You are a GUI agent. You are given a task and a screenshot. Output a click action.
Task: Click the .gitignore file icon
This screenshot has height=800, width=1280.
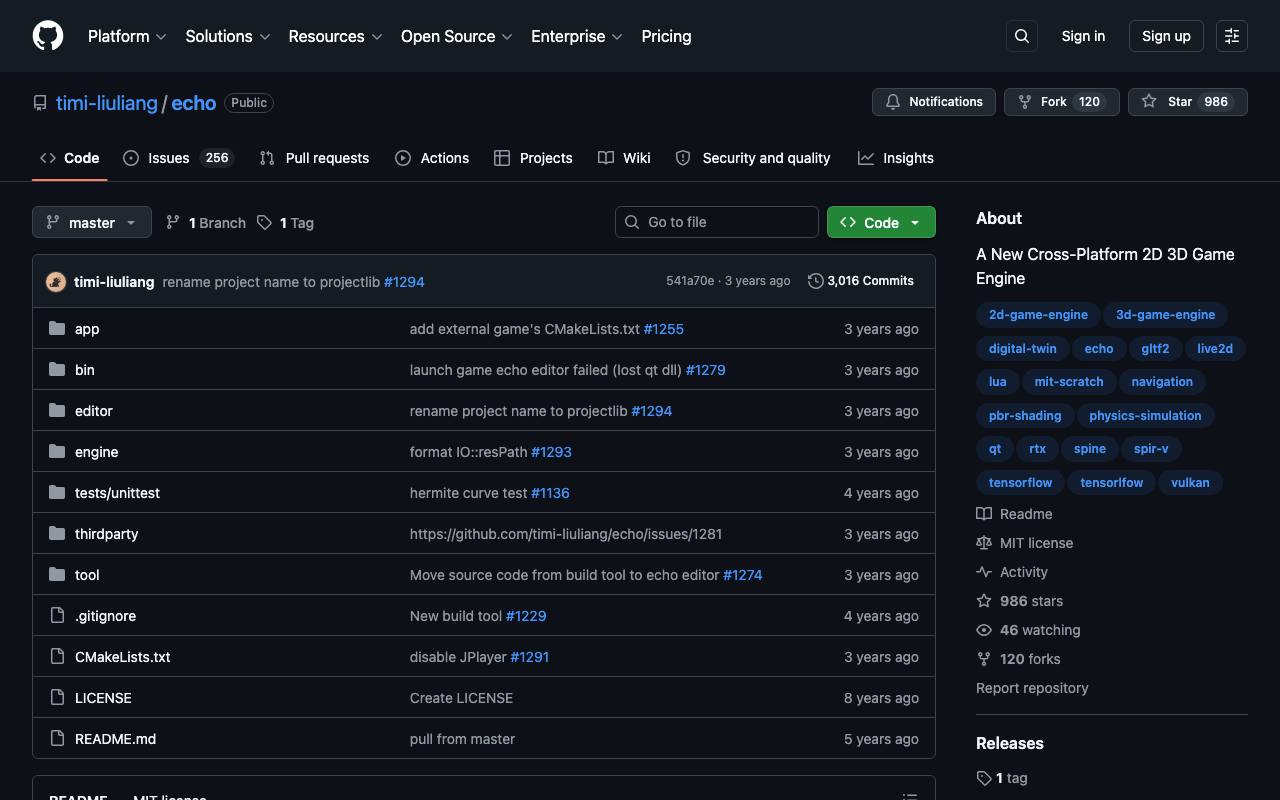pyautogui.click(x=57, y=616)
